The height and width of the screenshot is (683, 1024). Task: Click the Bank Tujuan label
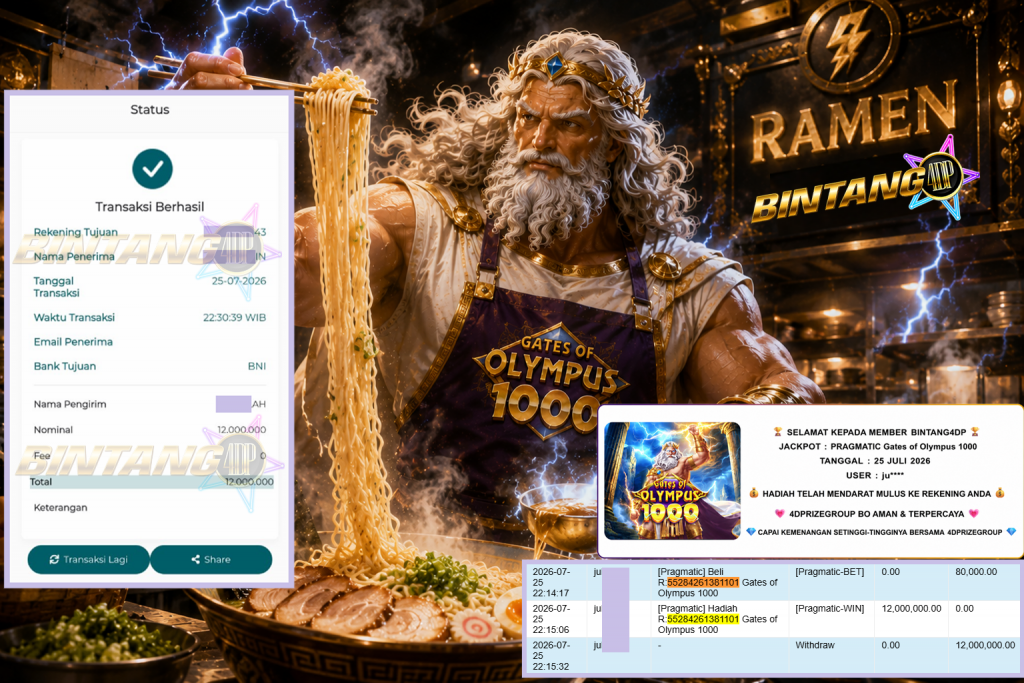65,366
